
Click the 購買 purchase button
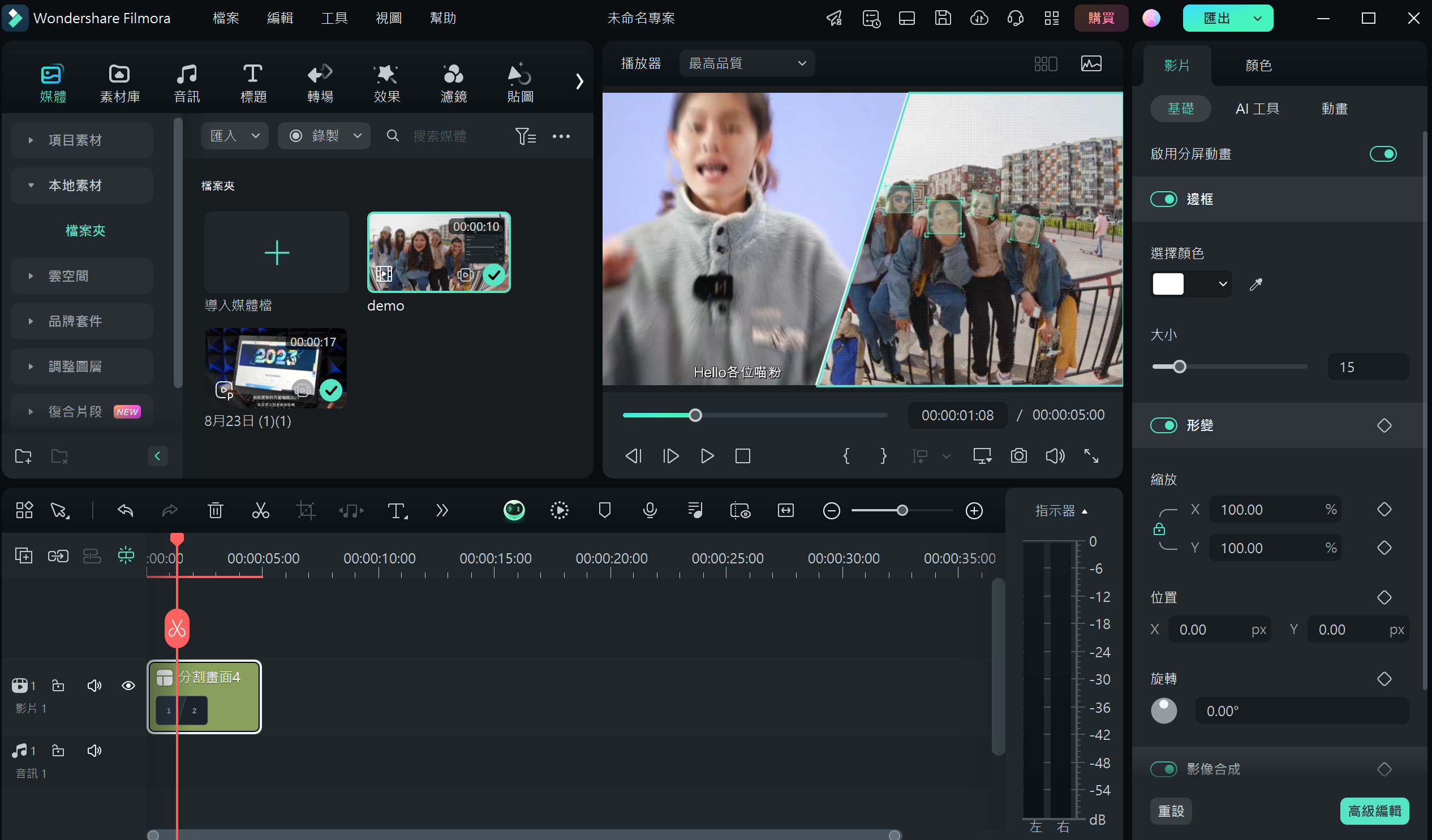[x=1100, y=18]
